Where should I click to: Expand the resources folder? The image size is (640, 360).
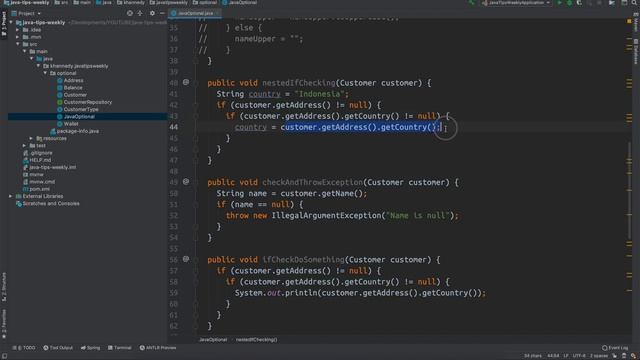point(31,138)
